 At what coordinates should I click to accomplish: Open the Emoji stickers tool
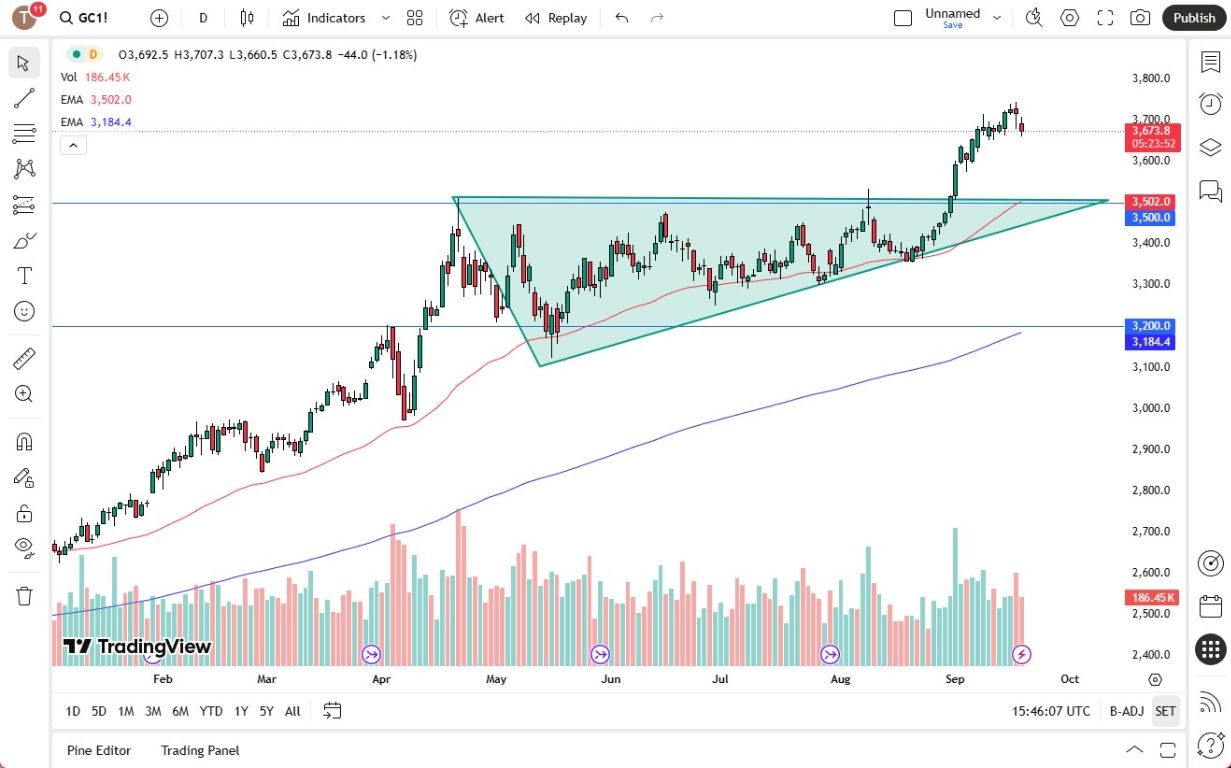tap(22, 311)
